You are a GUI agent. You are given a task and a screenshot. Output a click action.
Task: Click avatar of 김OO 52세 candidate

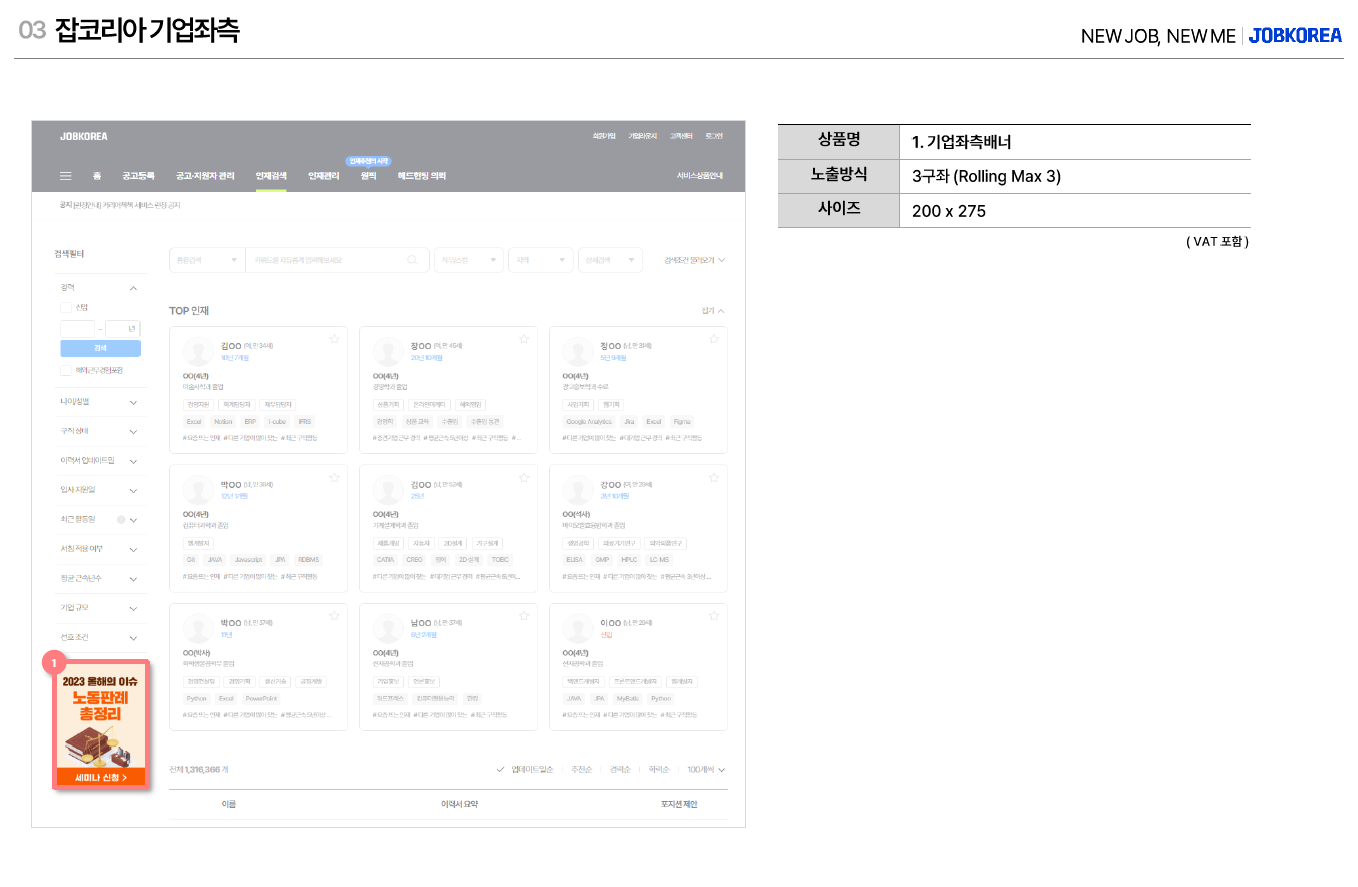click(388, 490)
